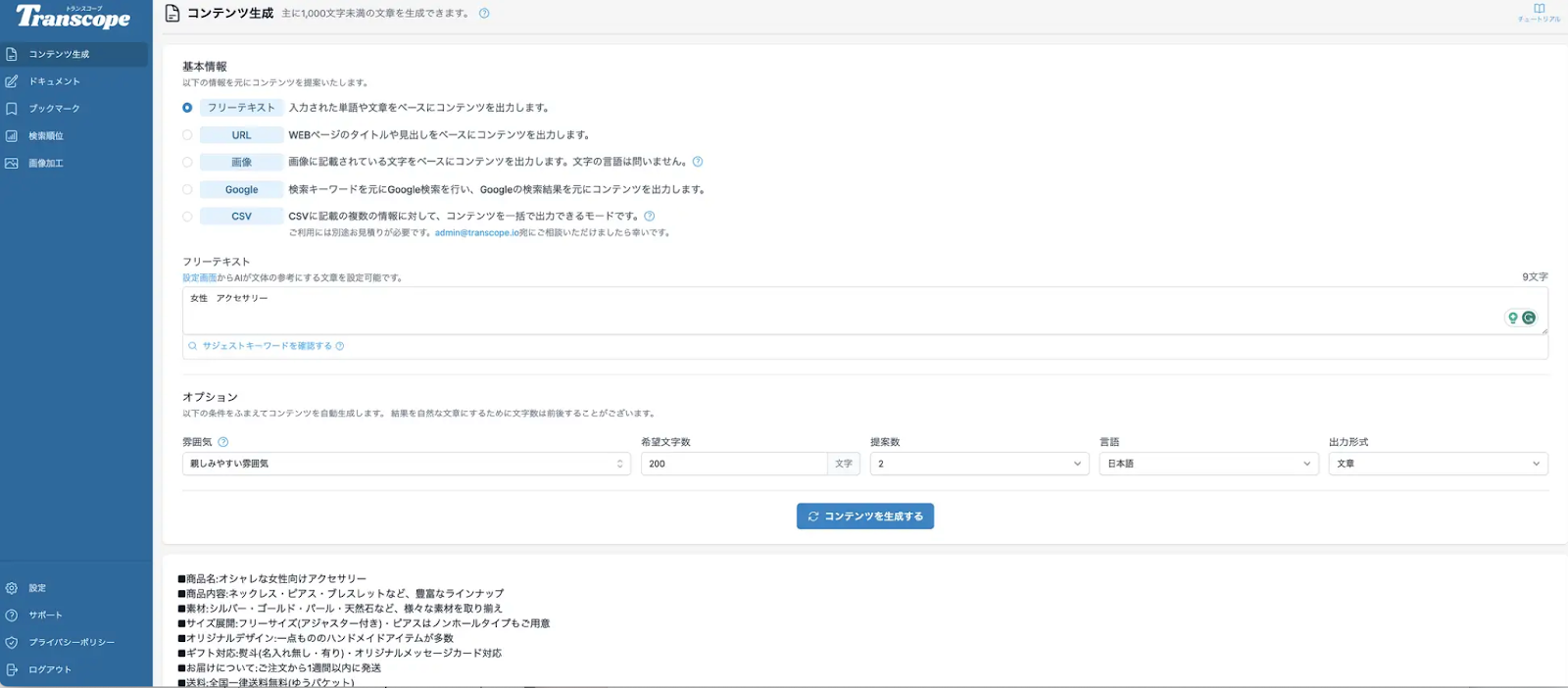Open ブックマーク bookmark icon in sidebar
The width and height of the screenshot is (1568, 688).
(12, 109)
